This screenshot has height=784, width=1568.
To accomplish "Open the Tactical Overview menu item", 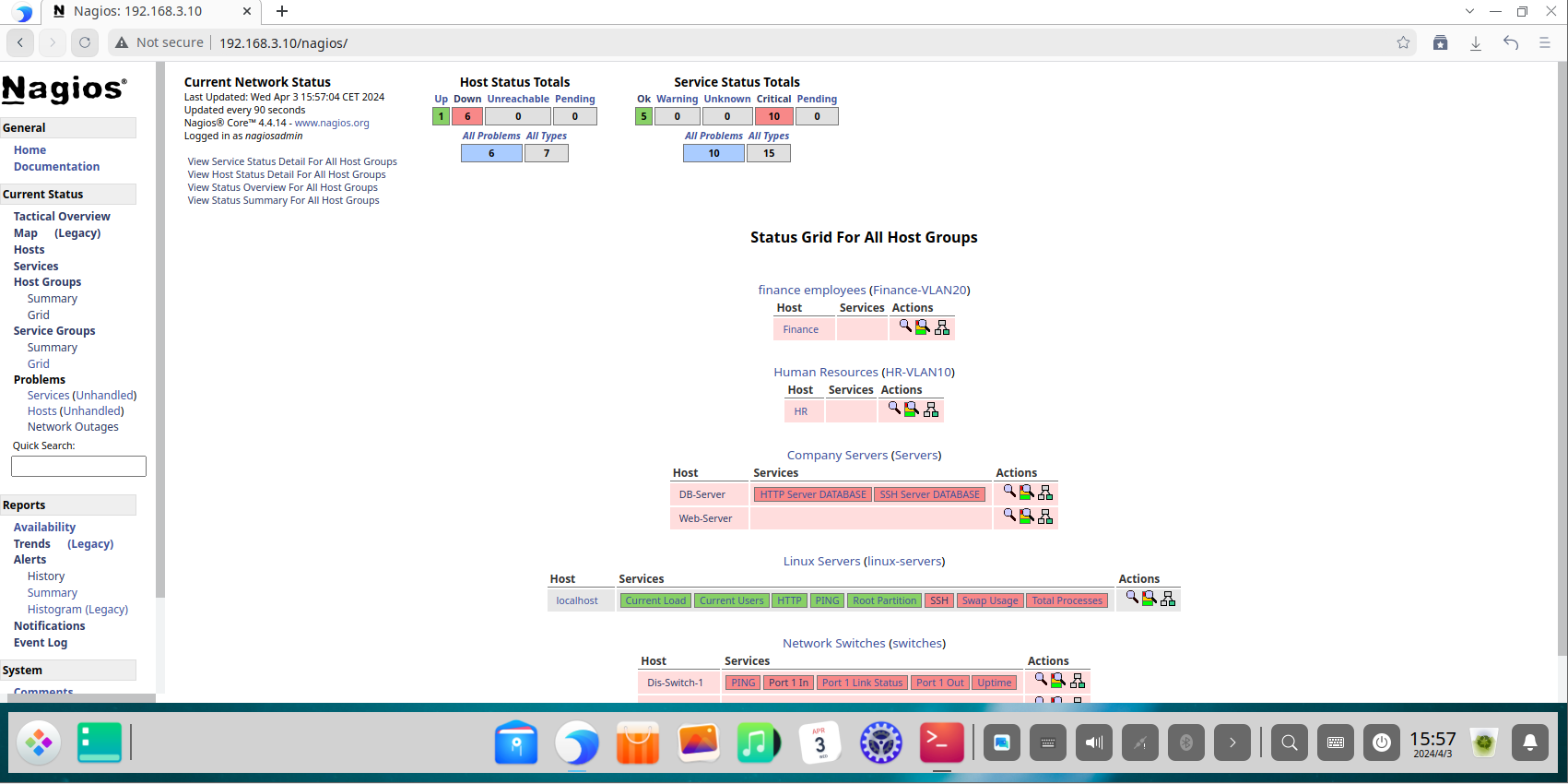I will [x=62, y=217].
